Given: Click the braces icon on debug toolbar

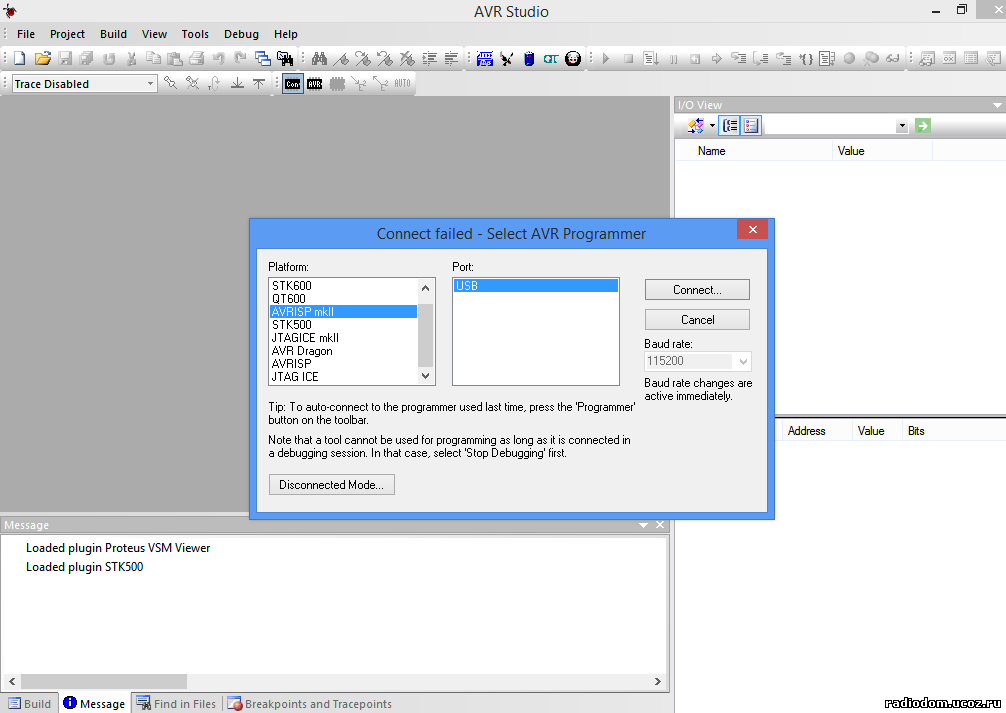Looking at the screenshot, I should pos(806,58).
